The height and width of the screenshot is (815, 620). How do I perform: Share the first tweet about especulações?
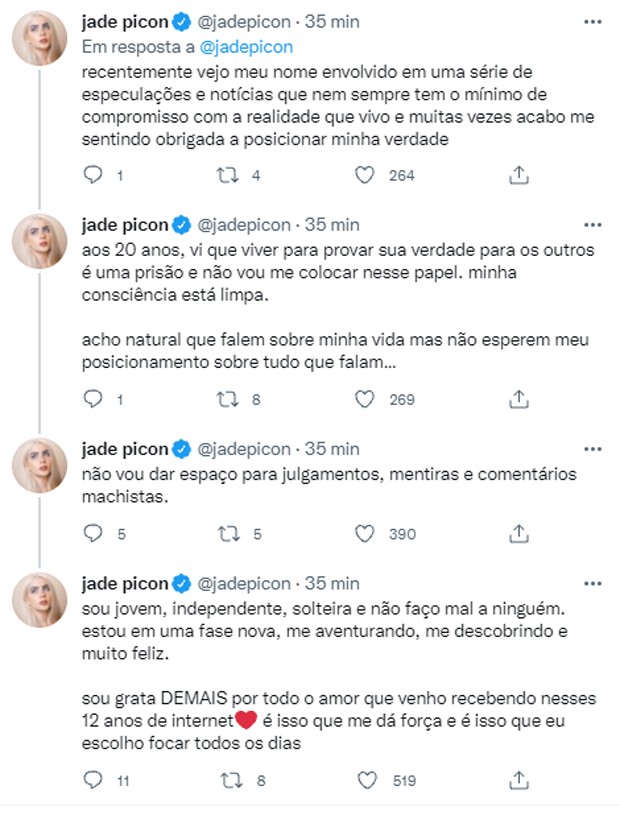(518, 175)
